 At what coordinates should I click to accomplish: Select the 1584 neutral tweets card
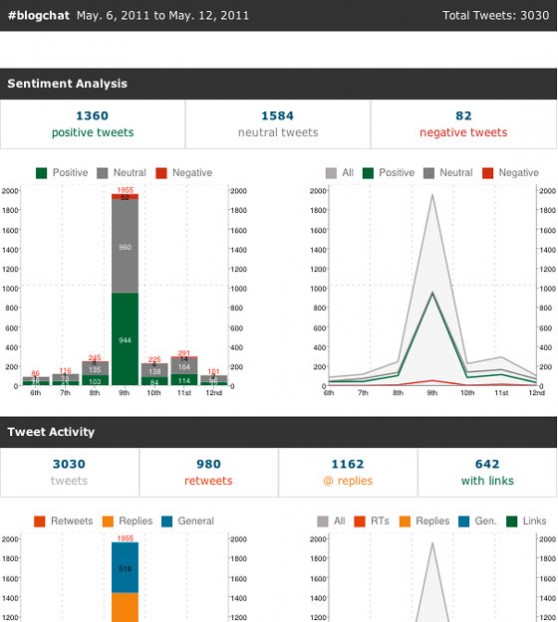pos(278,124)
